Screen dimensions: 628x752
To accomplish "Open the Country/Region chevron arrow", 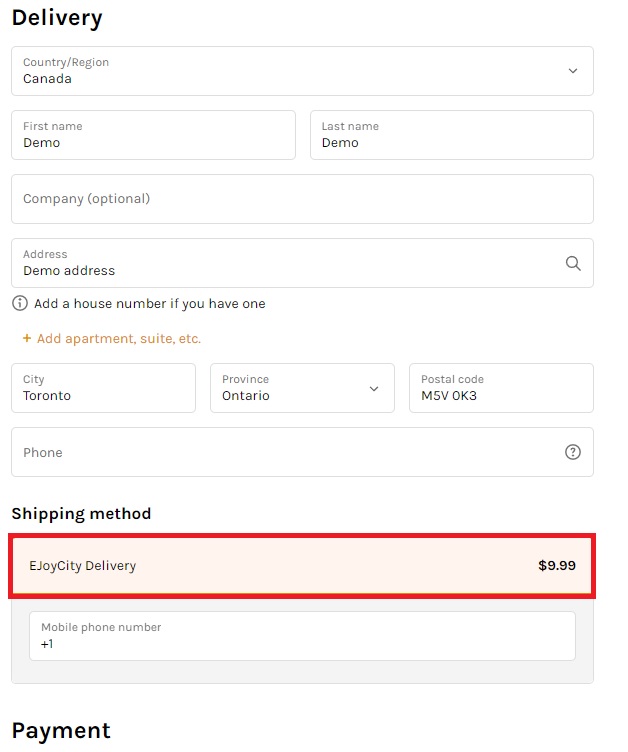I will click(573, 71).
